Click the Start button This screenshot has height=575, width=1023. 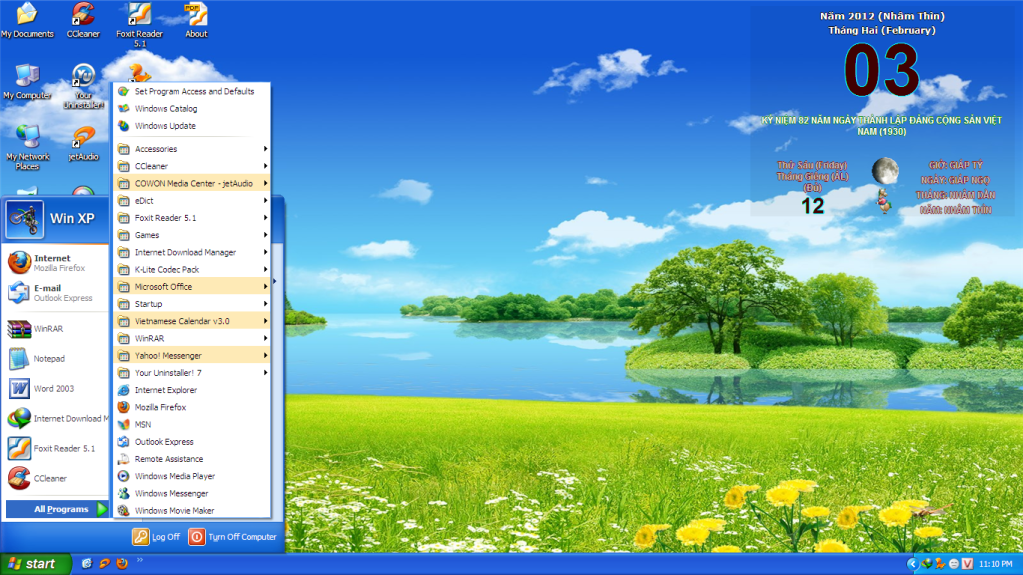pyautogui.click(x=35, y=564)
